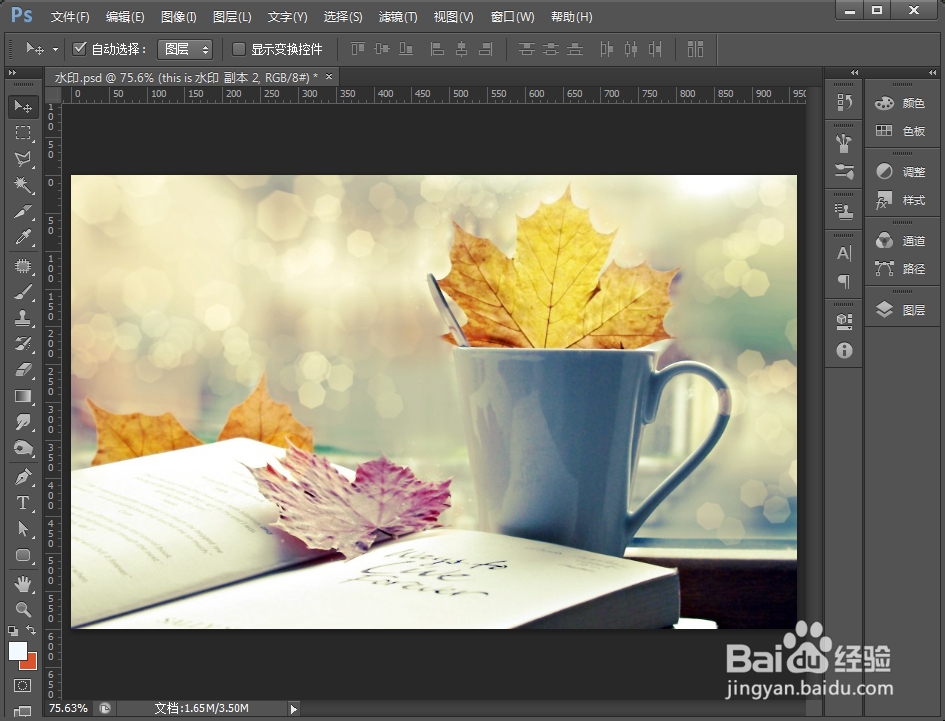The width and height of the screenshot is (945, 721).
Task: Select the Eyedropper tool
Action: [x=23, y=238]
